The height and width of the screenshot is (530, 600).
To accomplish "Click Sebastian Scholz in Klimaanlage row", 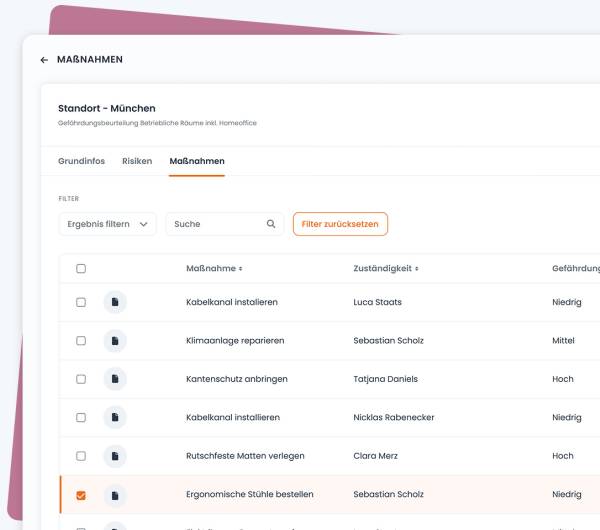I will click(x=388, y=341).
